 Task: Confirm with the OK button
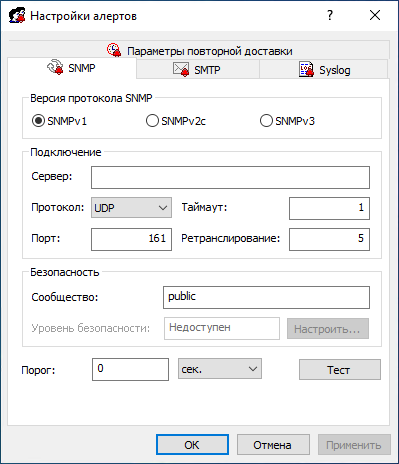(192, 445)
